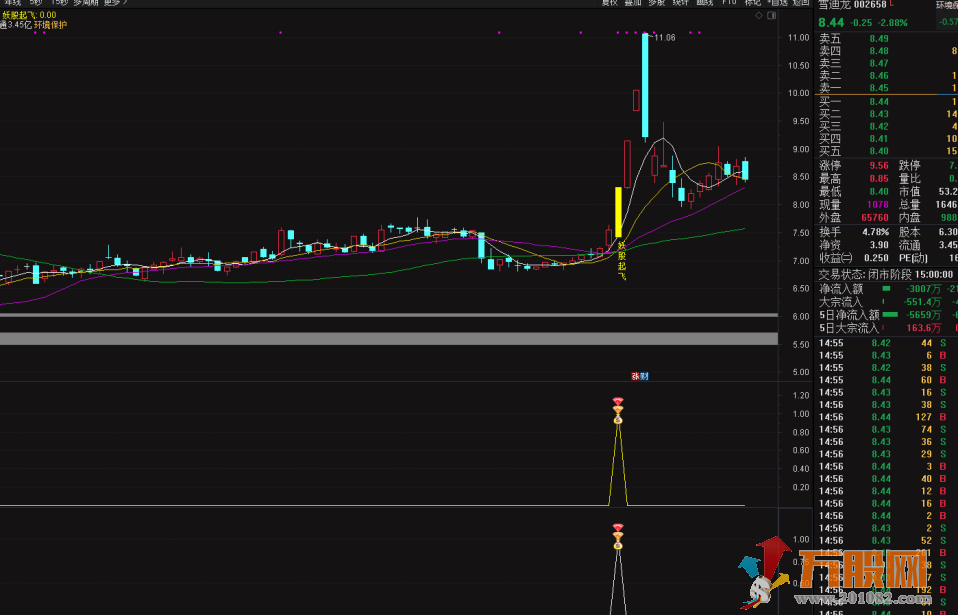Image resolution: width=958 pixels, height=615 pixels.
Task: Click the 11.00 price axis label
Action: pos(799,38)
